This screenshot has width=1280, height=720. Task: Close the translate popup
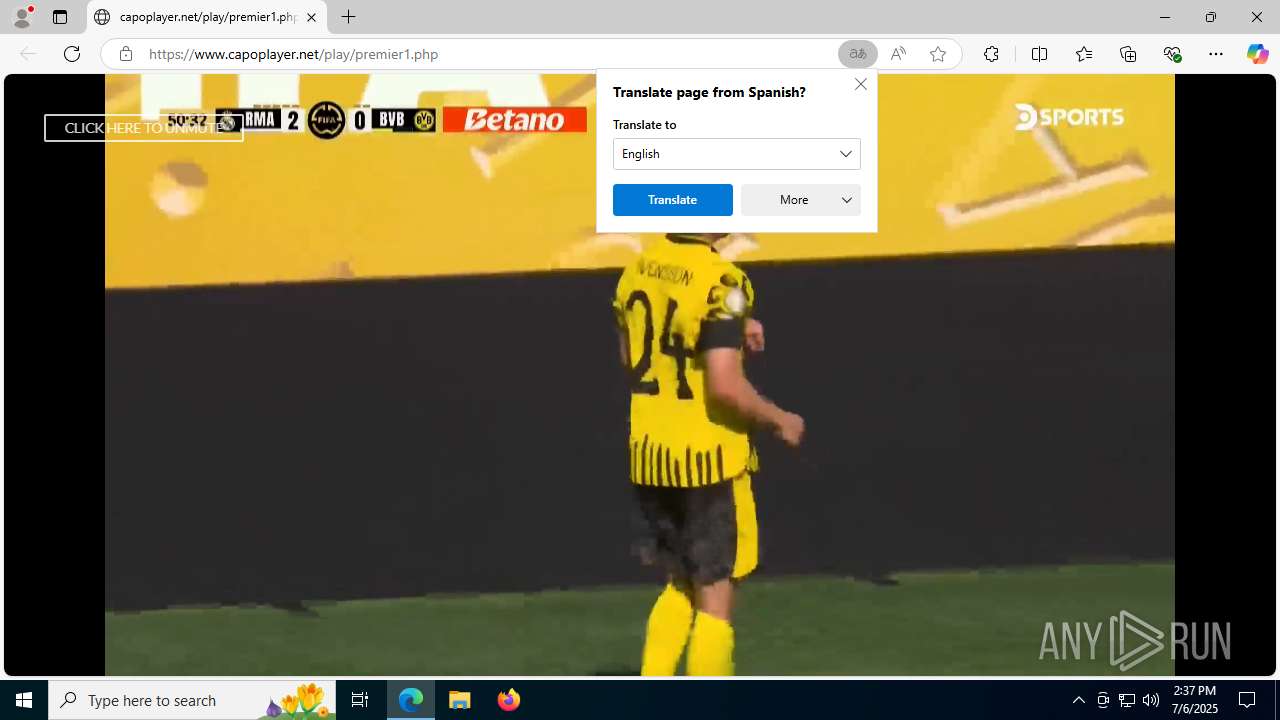860,84
